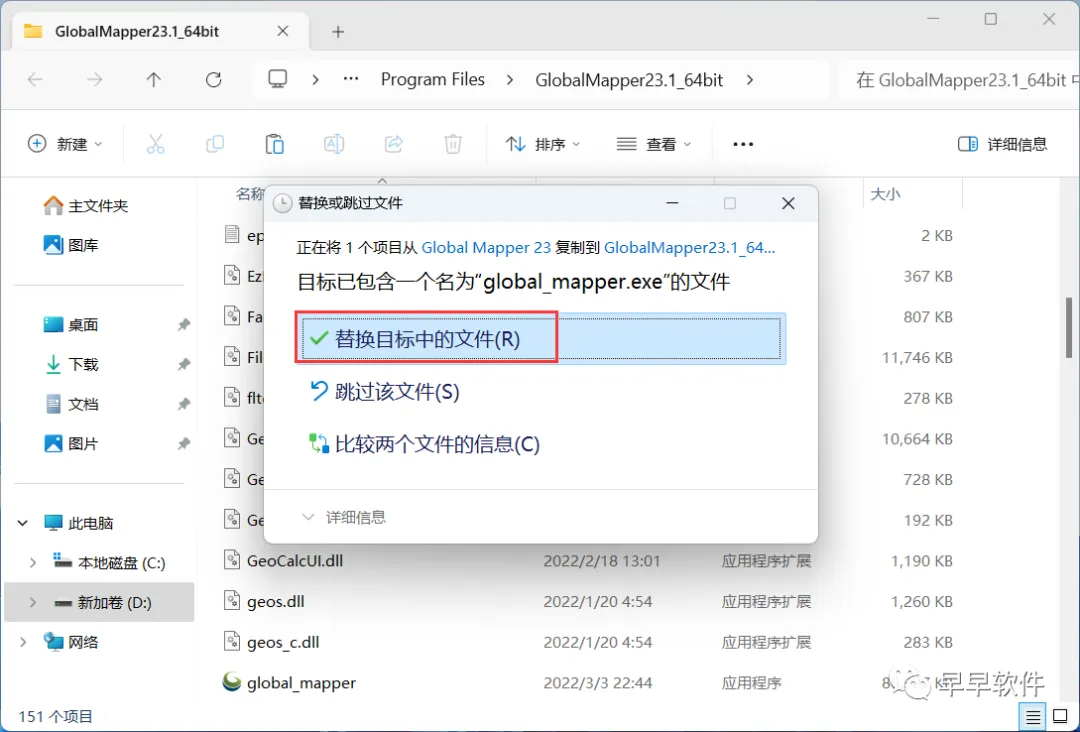Select 网络 in sidebar
The height and width of the screenshot is (732, 1080).
pos(71,642)
